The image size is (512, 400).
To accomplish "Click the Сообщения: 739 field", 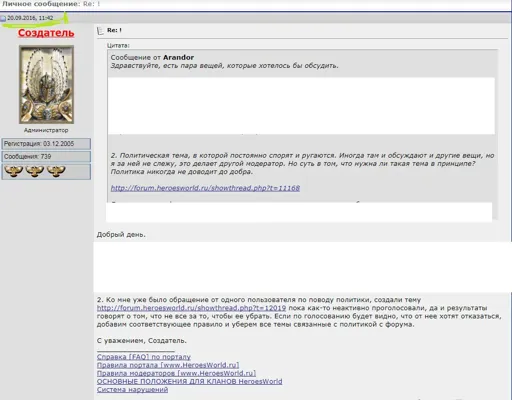I will pos(46,156).
